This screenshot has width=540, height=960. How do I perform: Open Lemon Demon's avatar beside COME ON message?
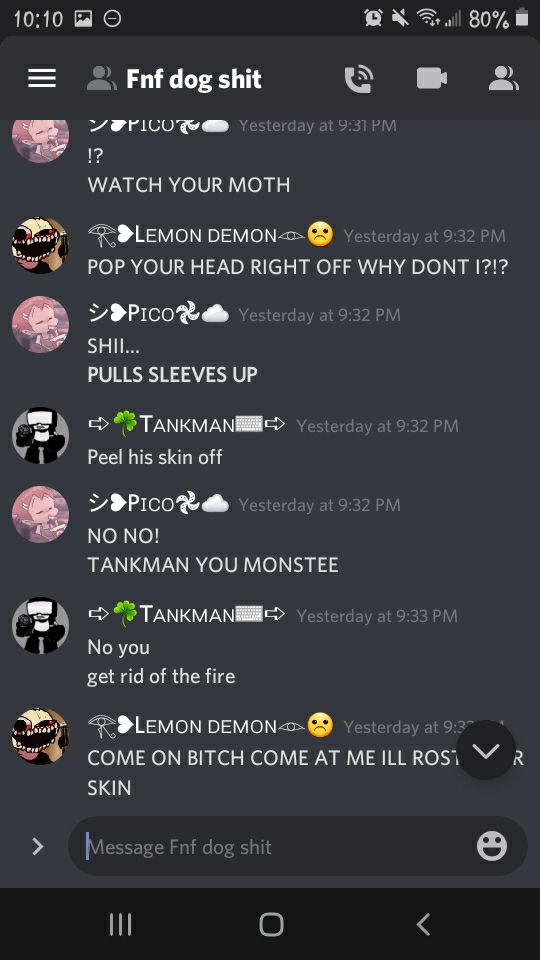(40, 736)
